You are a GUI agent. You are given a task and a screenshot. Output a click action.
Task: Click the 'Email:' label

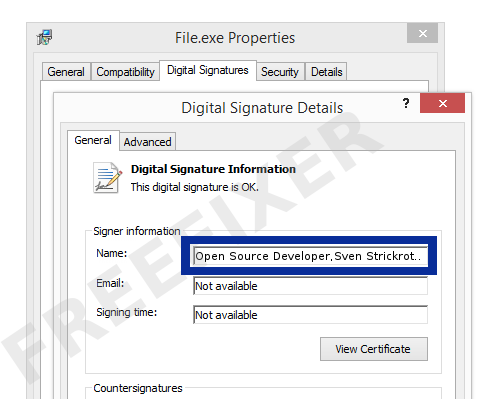pyautogui.click(x=110, y=283)
